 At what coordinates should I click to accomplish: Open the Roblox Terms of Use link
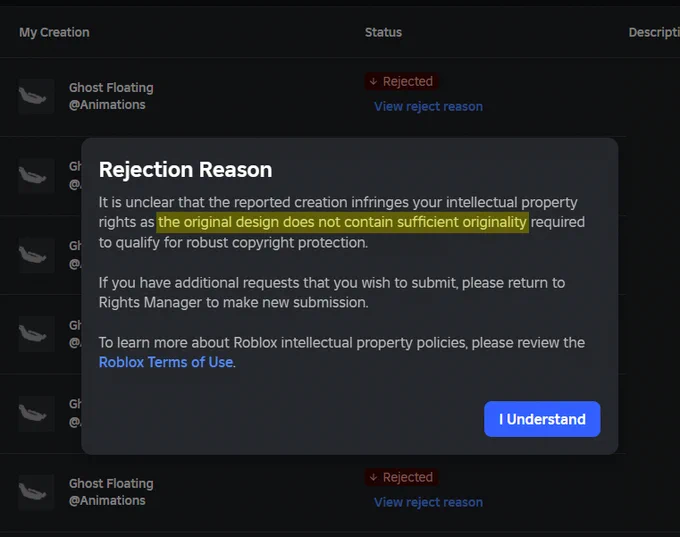tap(166, 362)
